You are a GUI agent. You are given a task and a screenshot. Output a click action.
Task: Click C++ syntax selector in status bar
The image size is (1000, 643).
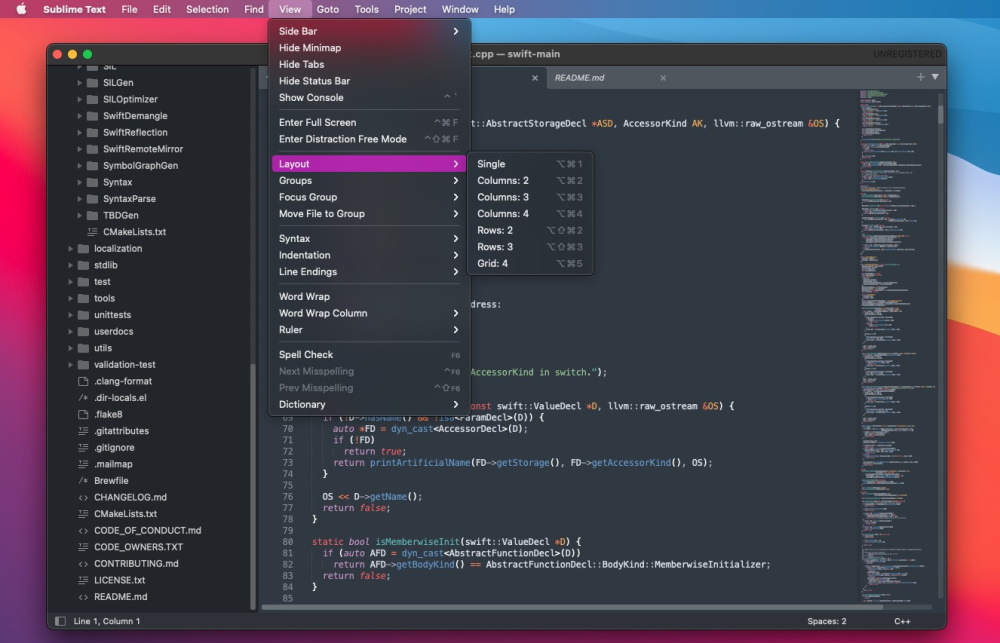click(902, 621)
